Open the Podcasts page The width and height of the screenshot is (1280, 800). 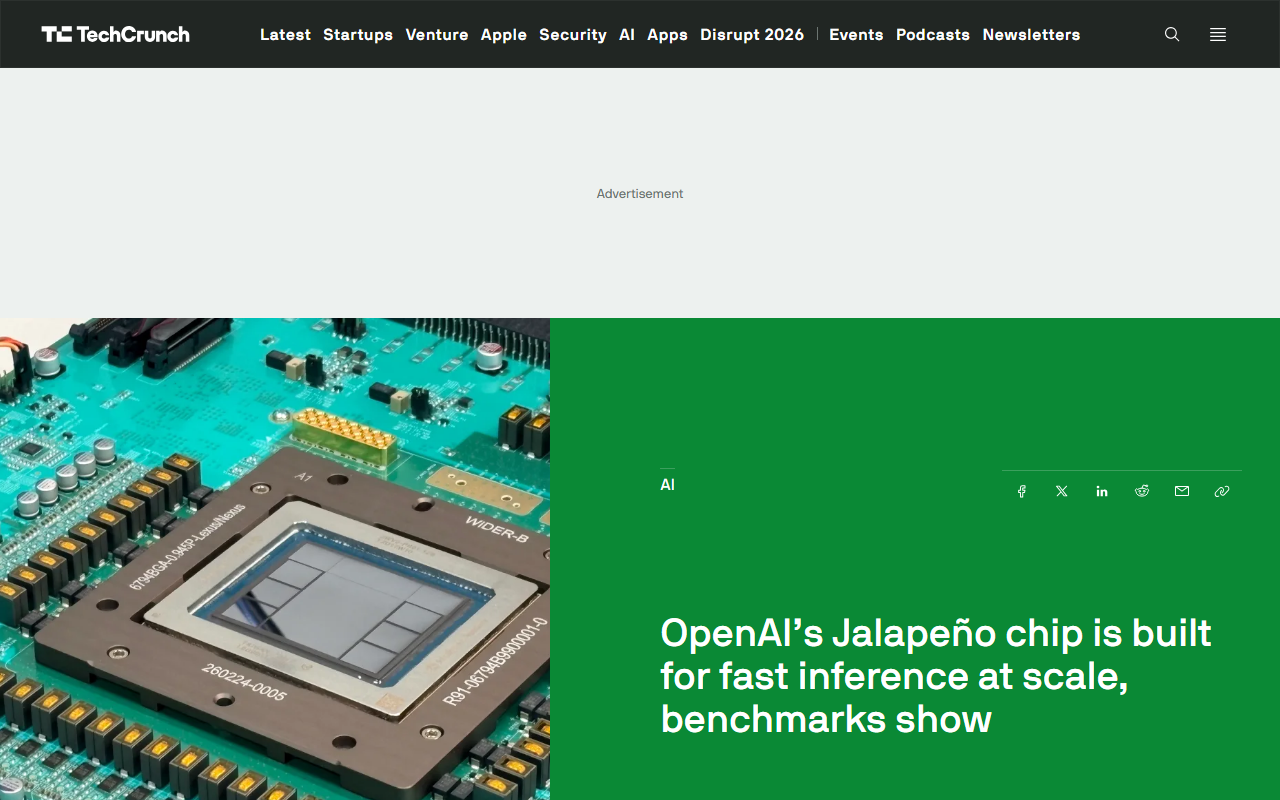pyautogui.click(x=933, y=34)
